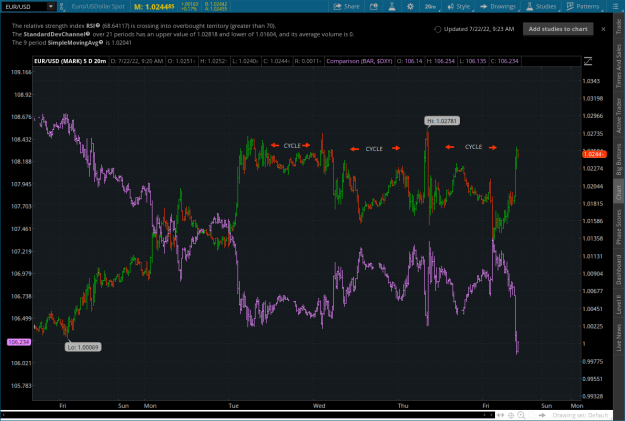Click the StandardDevChannel study info icon
Screen dimensions: 625x421
(88, 34)
